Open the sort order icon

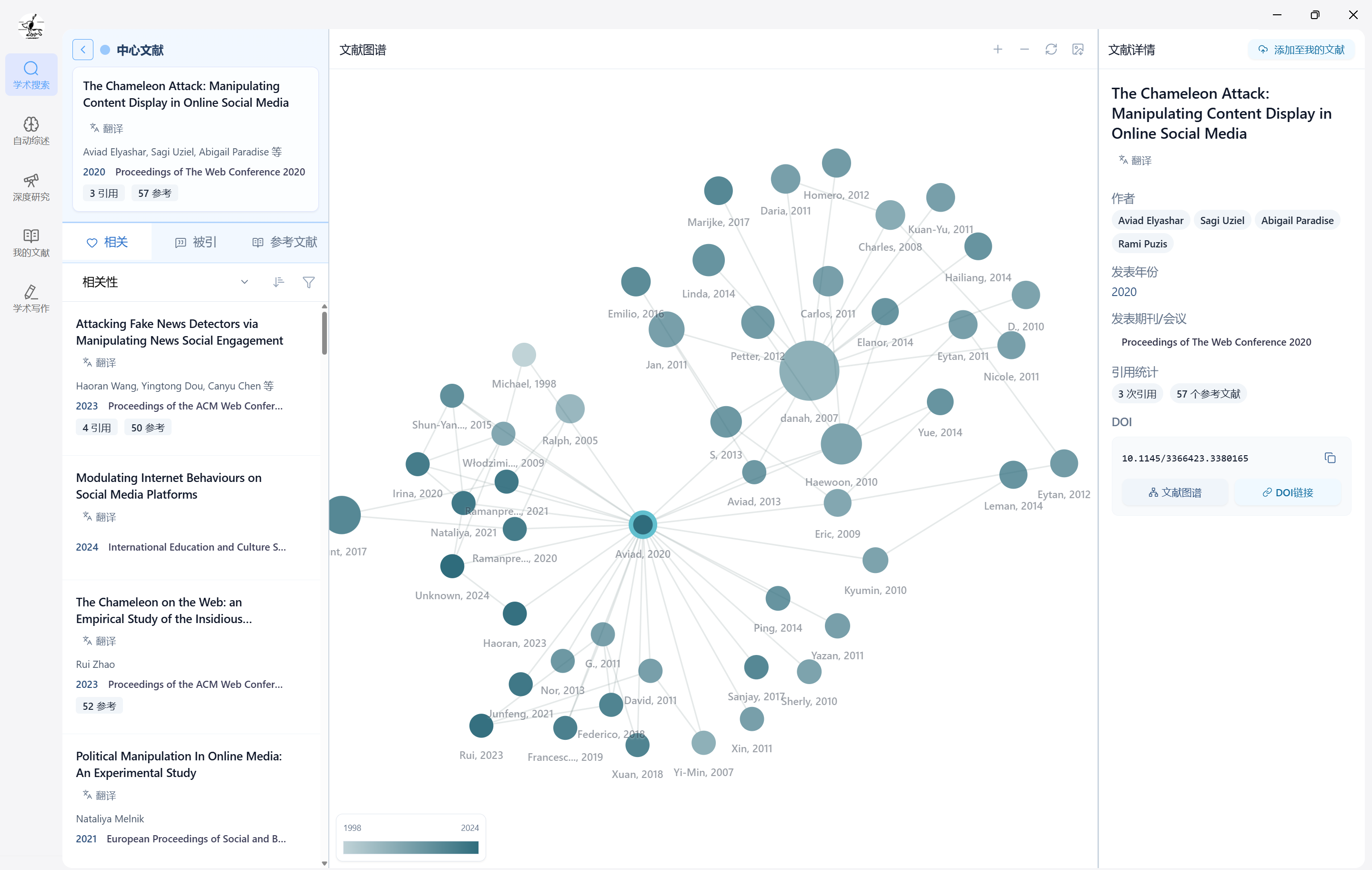[x=278, y=282]
